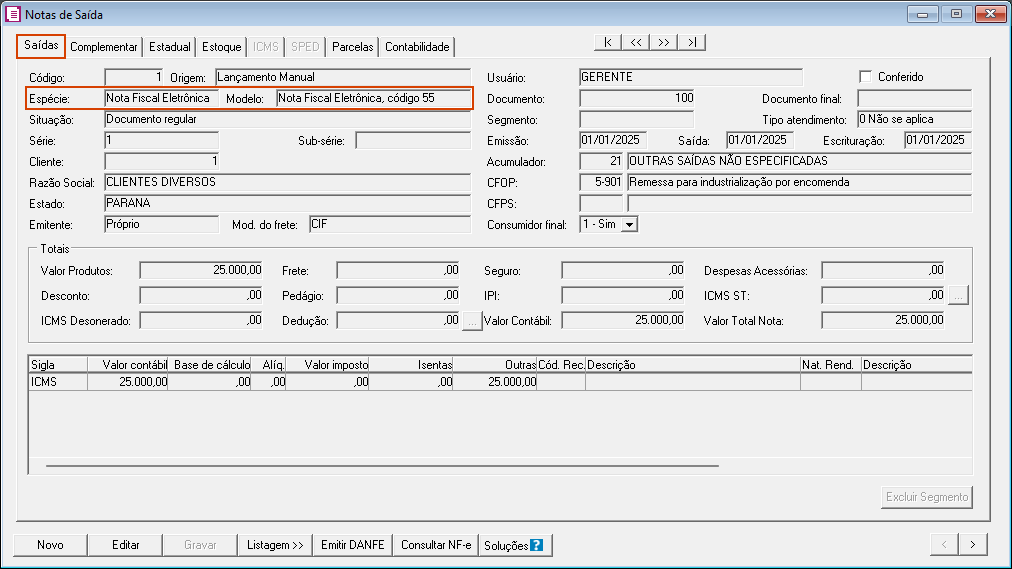Open Dedução details ellipsis button
Screen dimensions: 1012x569
point(472,320)
